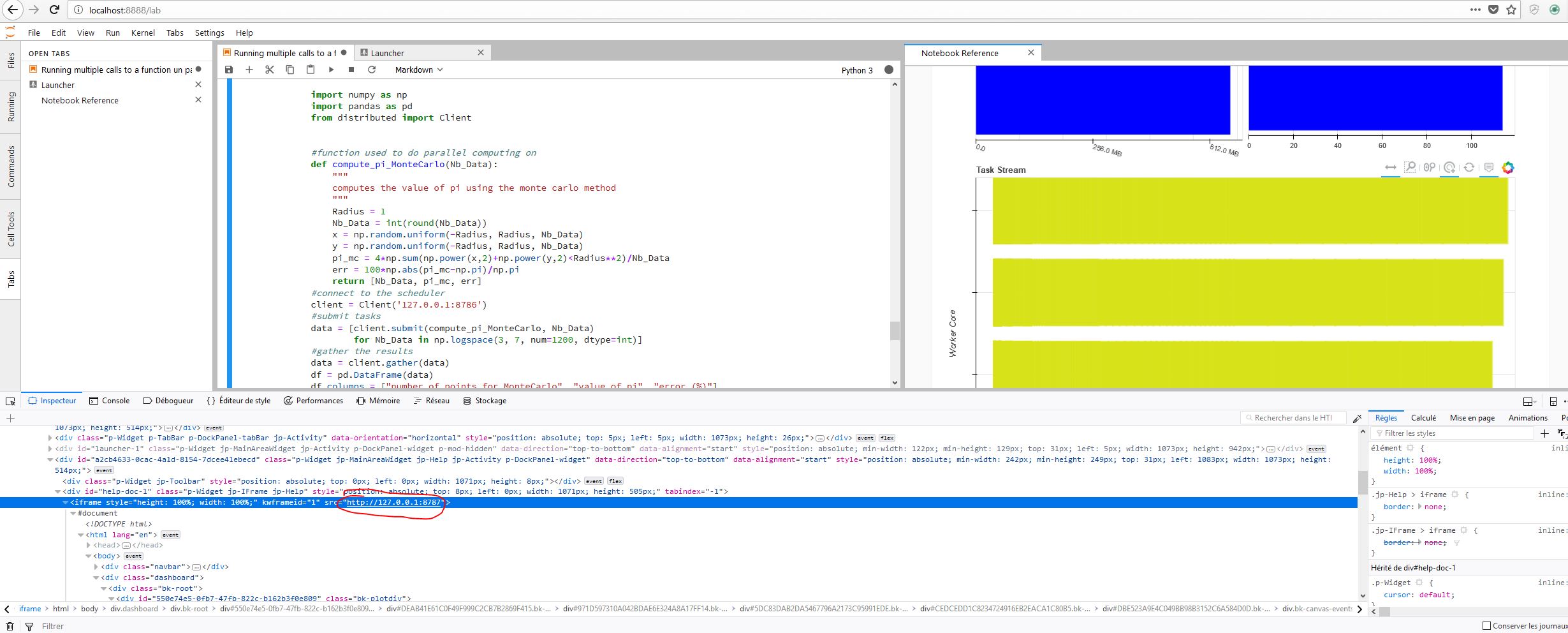Activate the element picker in the inspector
Viewport: 1568px width, 633px height.
click(10, 400)
